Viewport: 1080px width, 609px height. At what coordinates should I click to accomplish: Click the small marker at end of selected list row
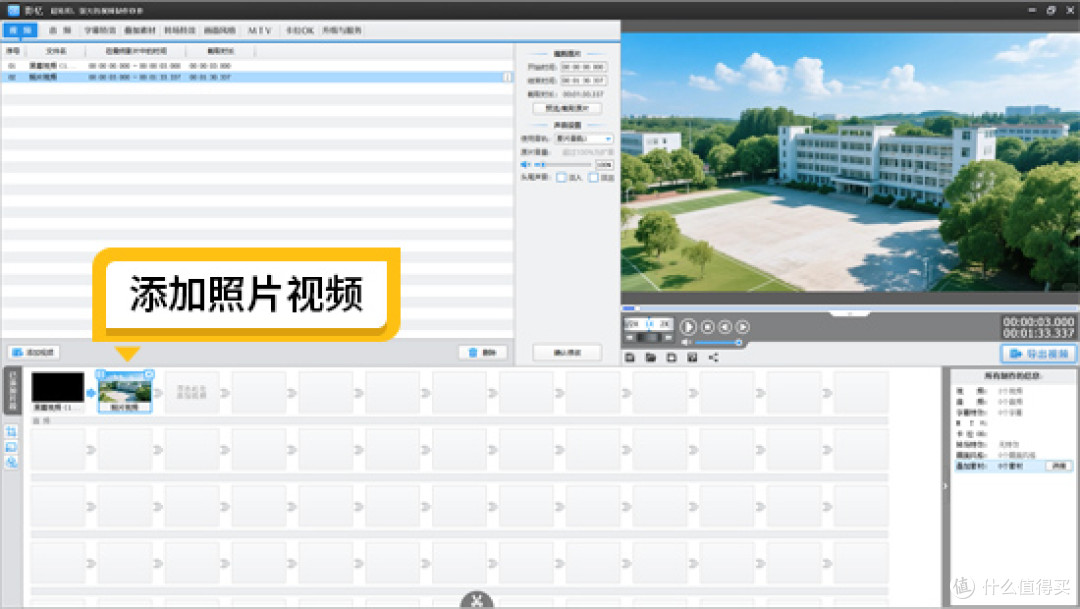coord(508,77)
